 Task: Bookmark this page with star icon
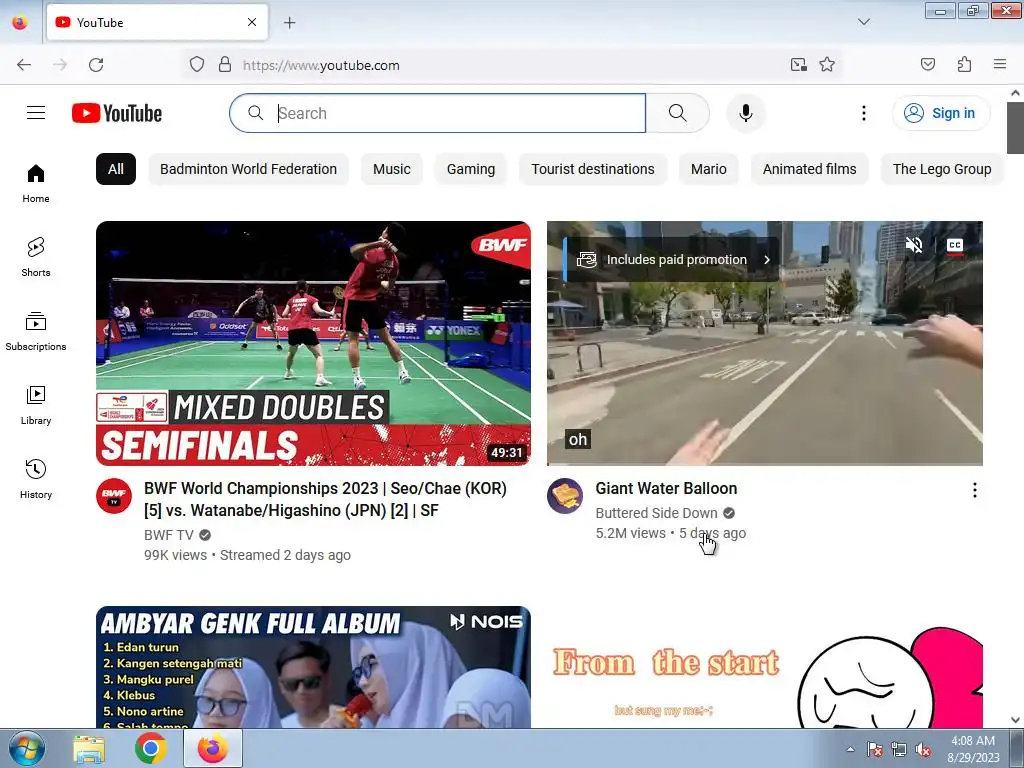pyautogui.click(x=827, y=65)
